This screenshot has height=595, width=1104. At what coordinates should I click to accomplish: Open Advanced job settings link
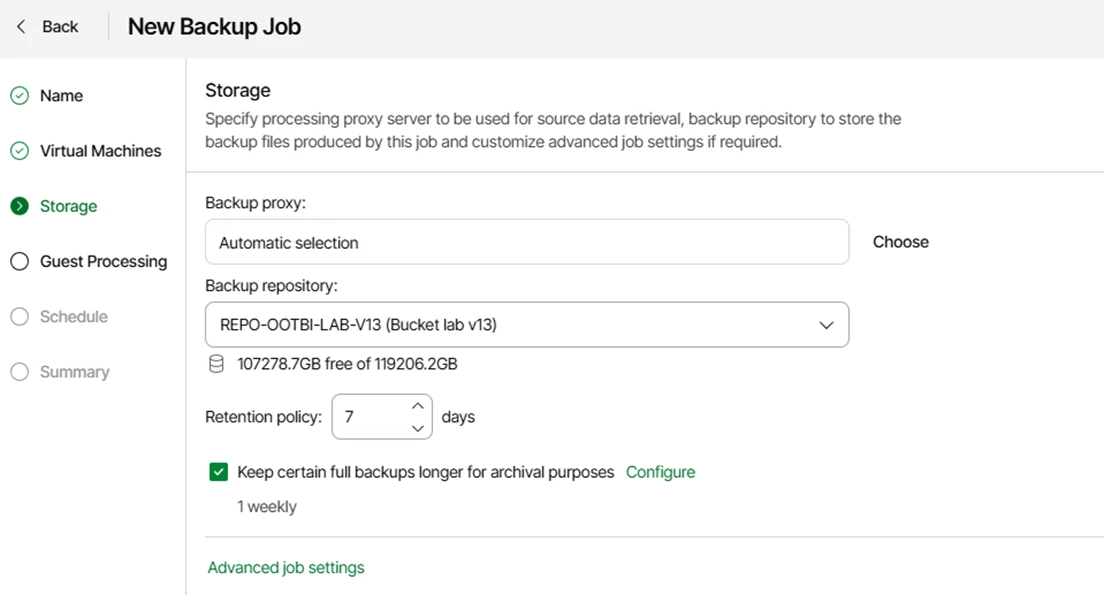click(x=286, y=568)
